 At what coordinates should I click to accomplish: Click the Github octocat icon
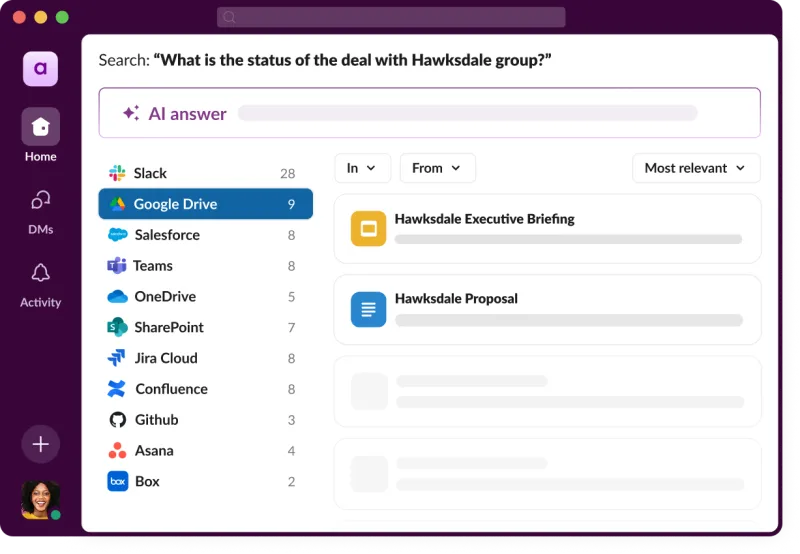tap(117, 420)
